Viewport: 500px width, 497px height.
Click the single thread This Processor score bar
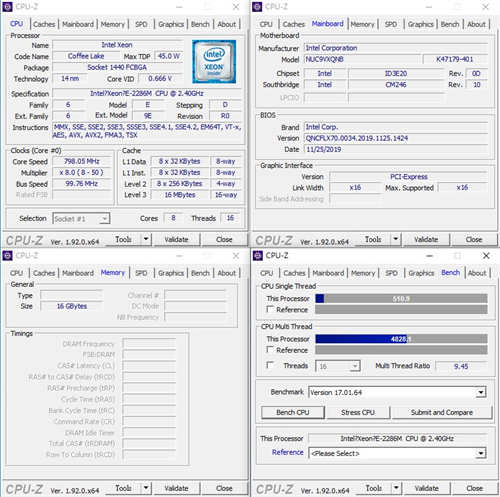point(401,299)
